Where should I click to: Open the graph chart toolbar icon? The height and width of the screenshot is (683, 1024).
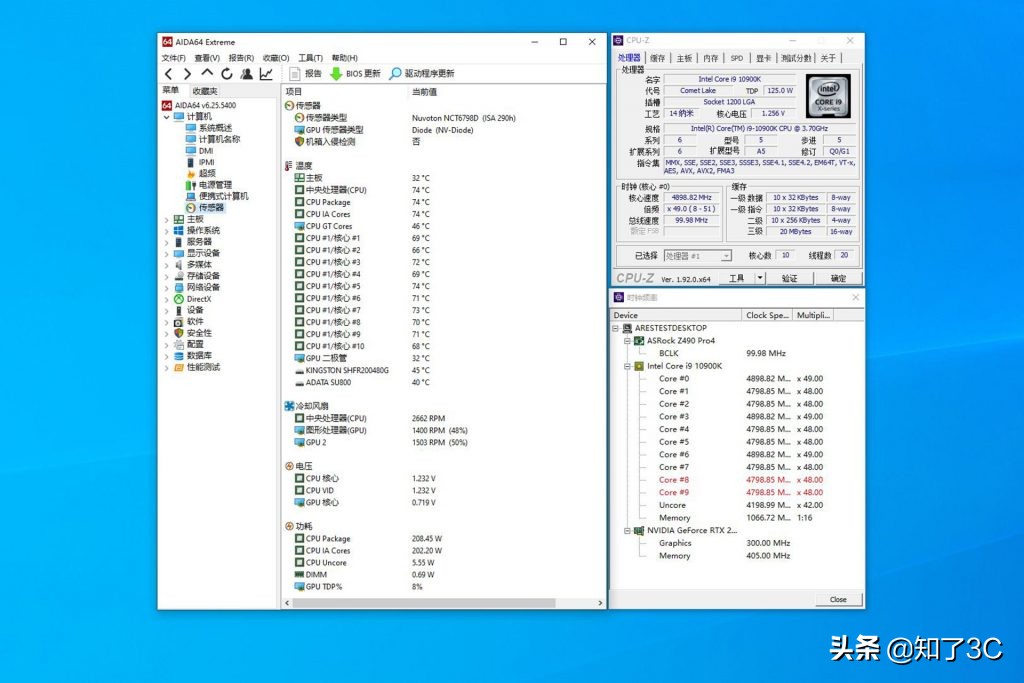click(267, 74)
